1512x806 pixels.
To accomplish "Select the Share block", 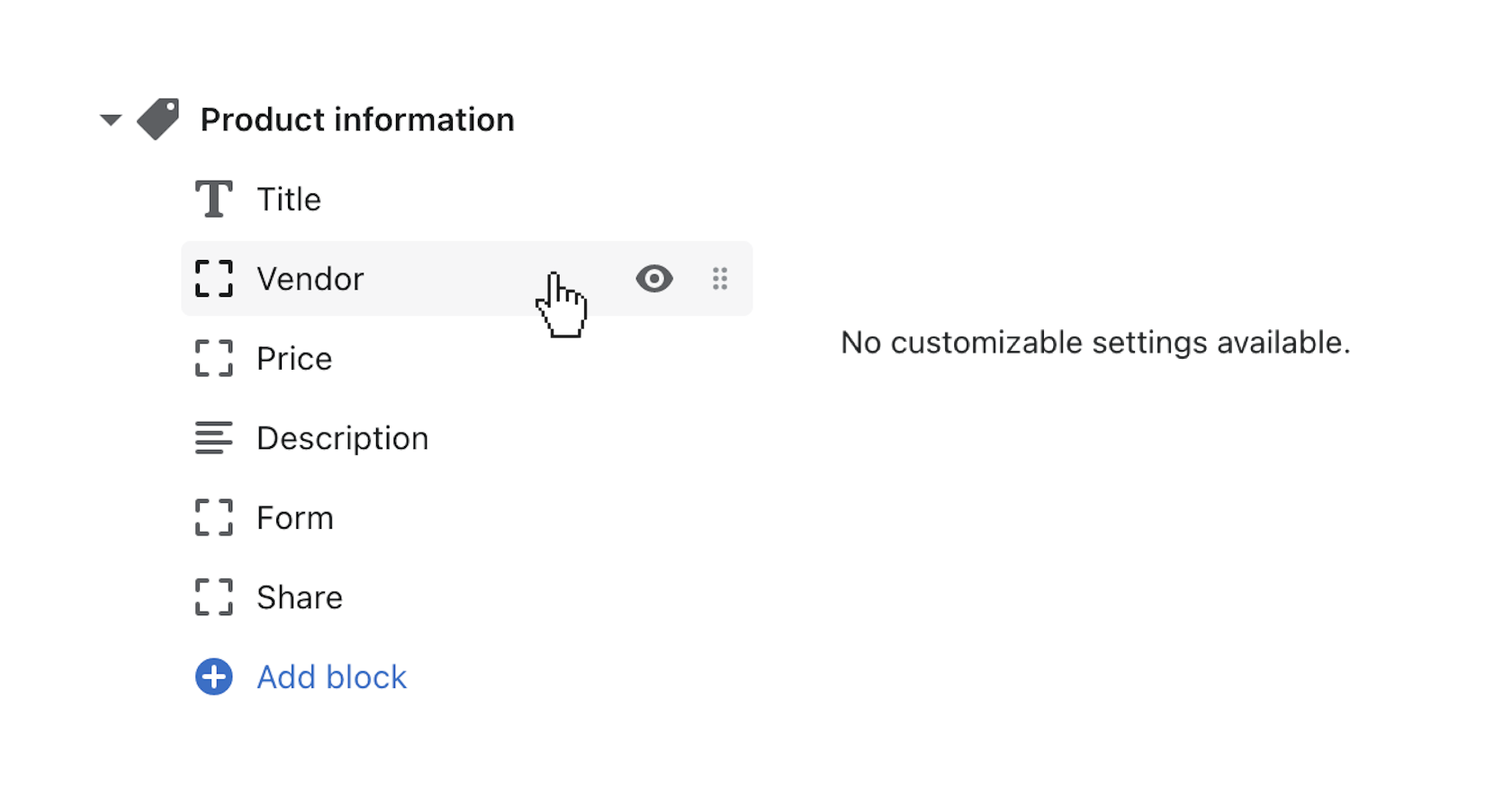I will coord(299,597).
